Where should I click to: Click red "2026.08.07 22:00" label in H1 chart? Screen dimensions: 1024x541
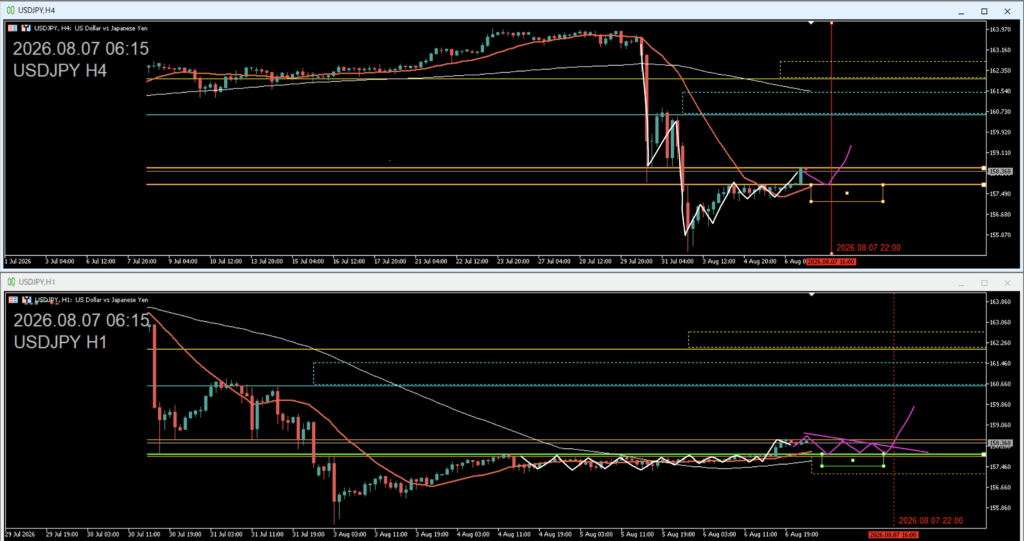click(930, 521)
